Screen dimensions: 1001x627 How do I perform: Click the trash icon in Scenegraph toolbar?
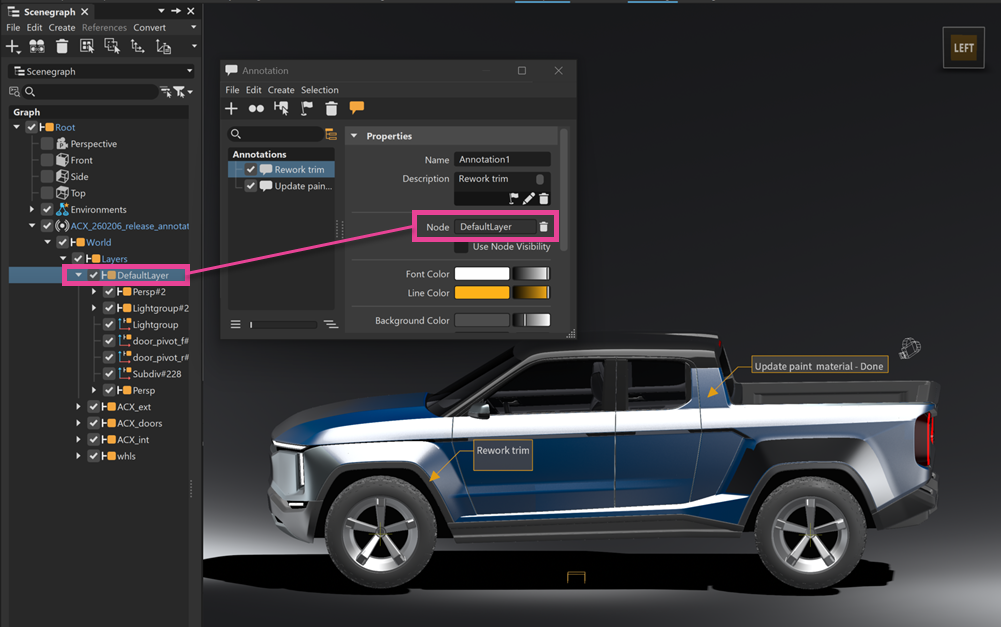click(x=62, y=46)
